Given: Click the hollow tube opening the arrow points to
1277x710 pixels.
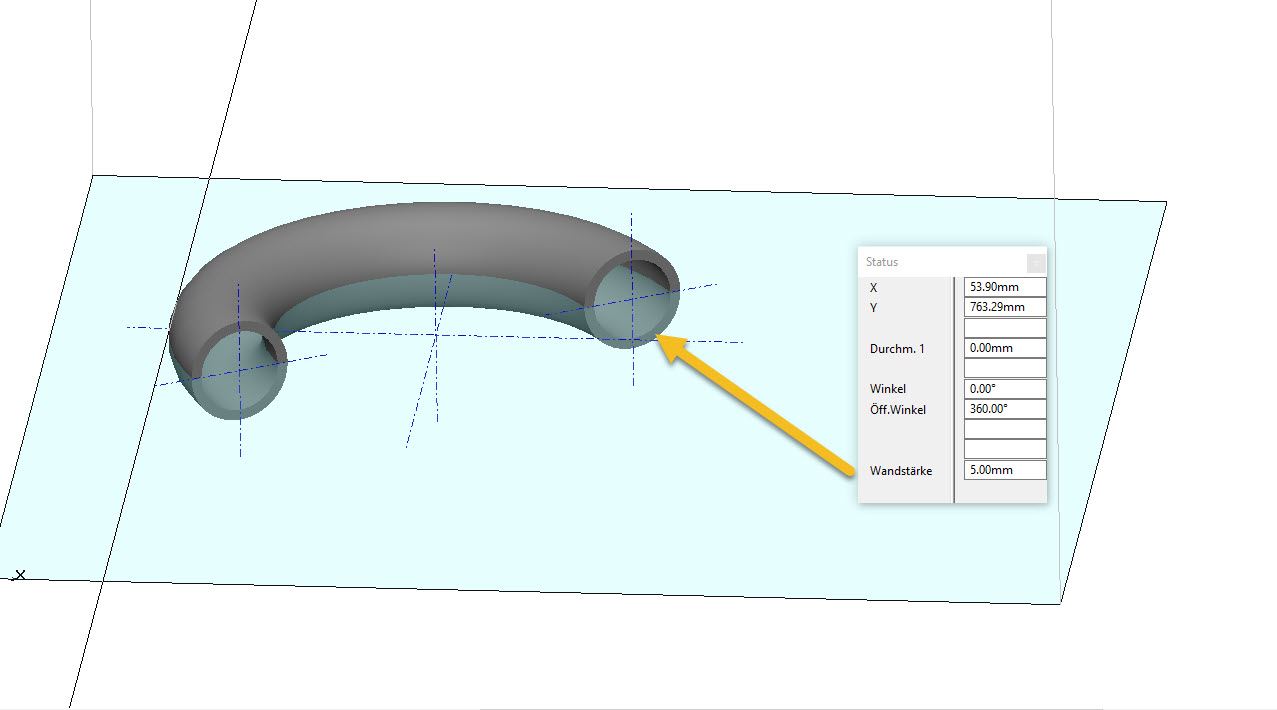Looking at the screenshot, I should click(x=632, y=298).
